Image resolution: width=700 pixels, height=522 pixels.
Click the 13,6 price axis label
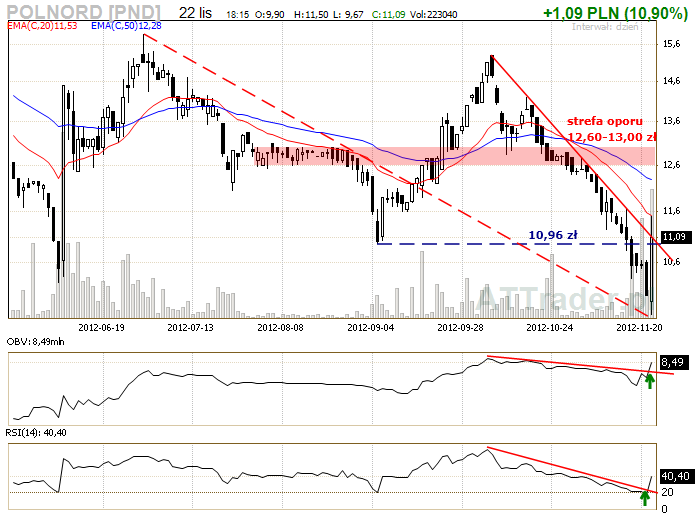tap(672, 121)
